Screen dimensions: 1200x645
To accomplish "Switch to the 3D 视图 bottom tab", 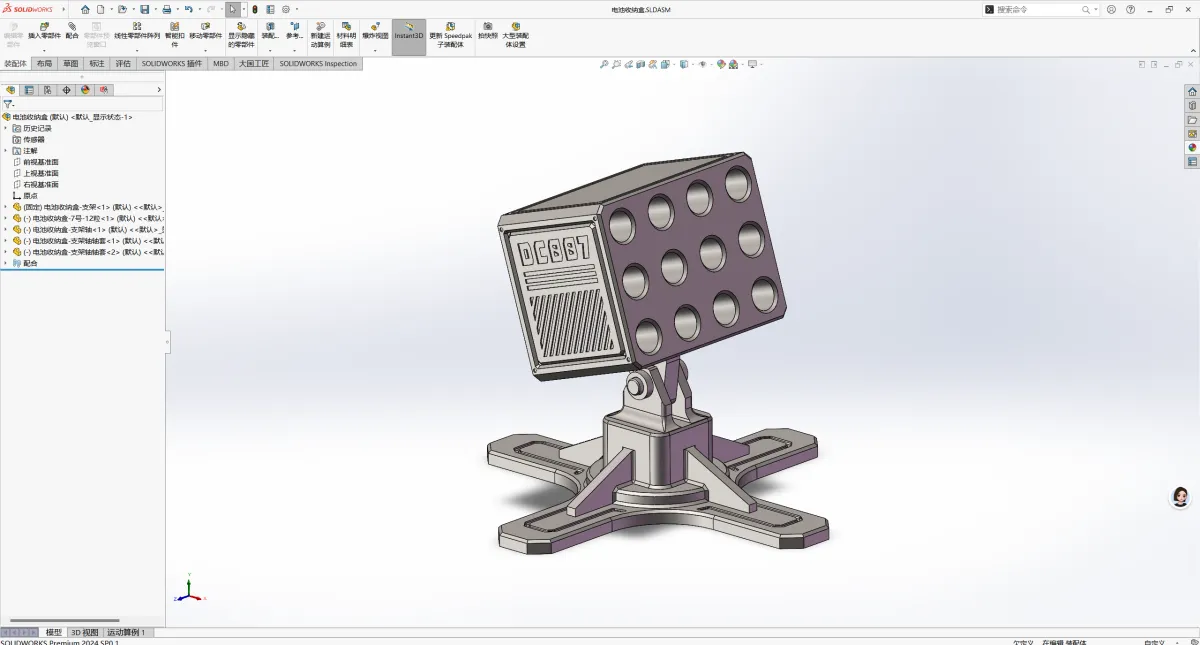I will tap(85, 632).
